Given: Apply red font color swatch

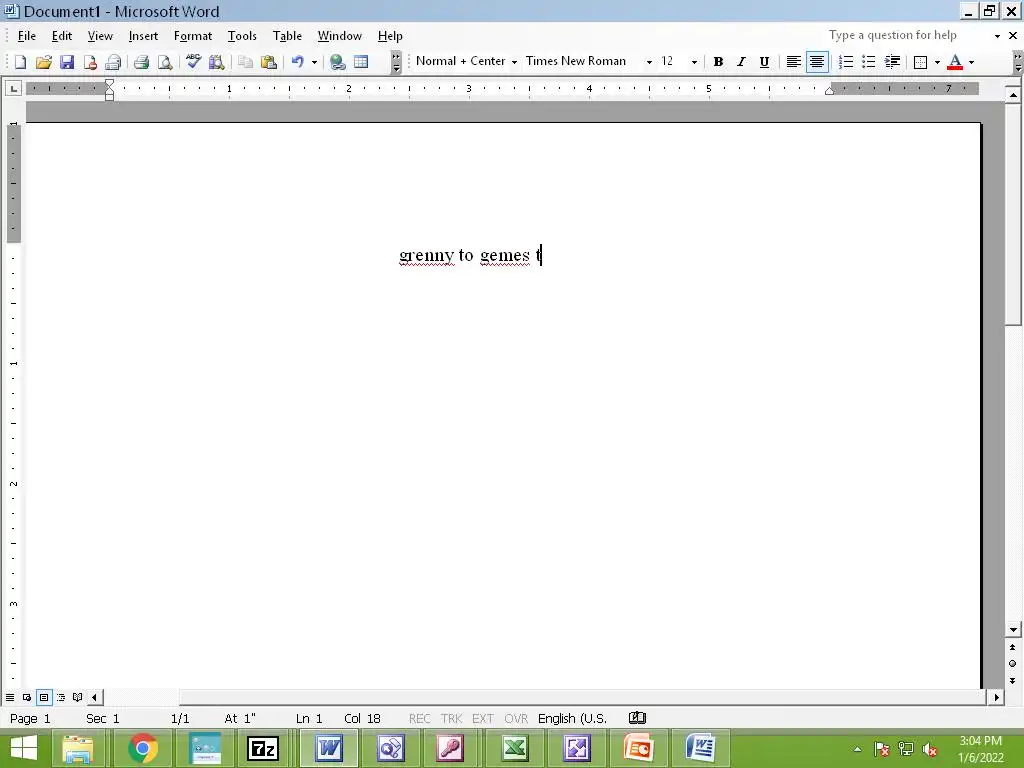Looking at the screenshot, I should pyautogui.click(x=955, y=62).
